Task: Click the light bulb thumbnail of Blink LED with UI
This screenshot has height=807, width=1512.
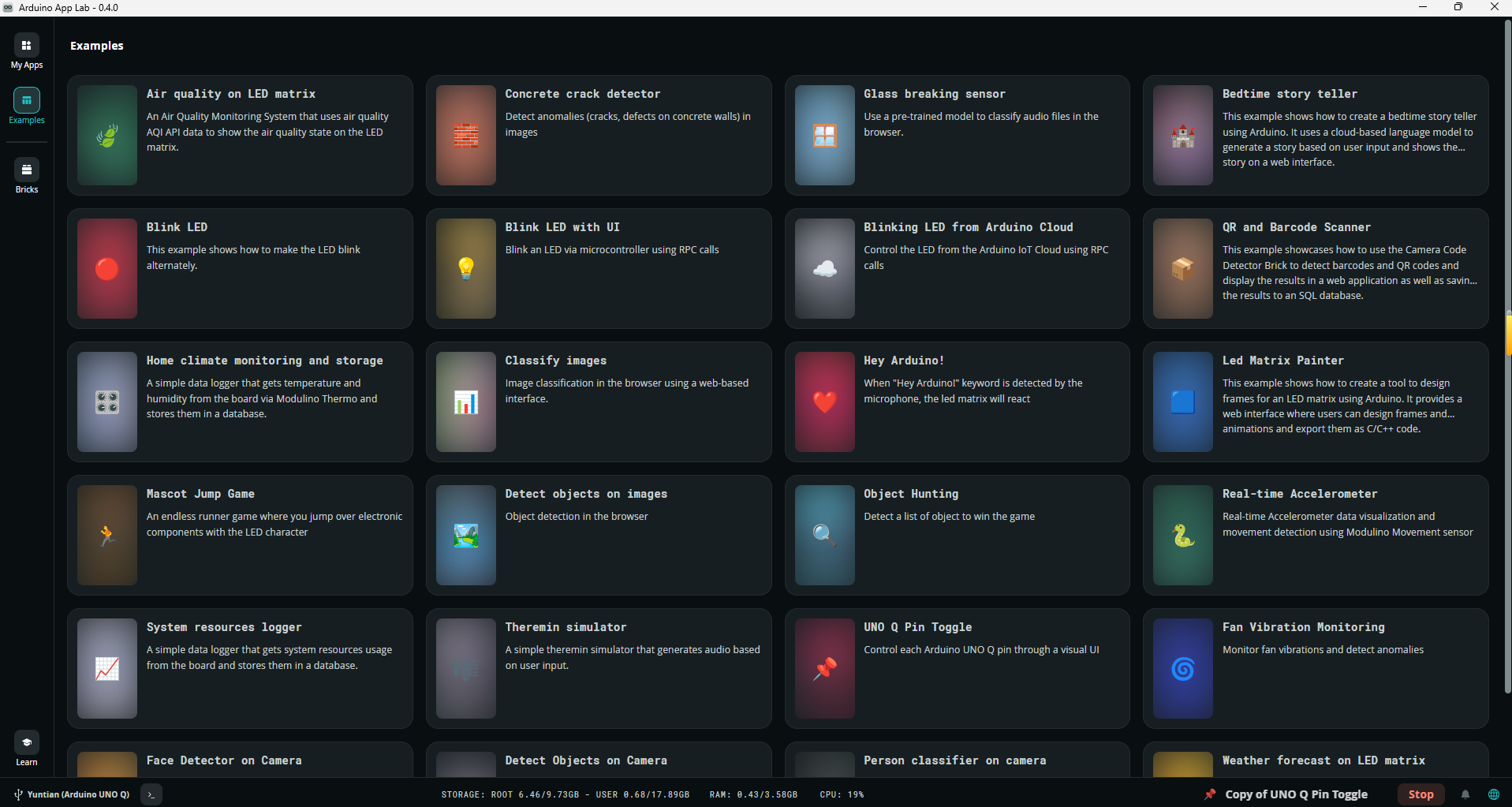Action: [x=466, y=268]
